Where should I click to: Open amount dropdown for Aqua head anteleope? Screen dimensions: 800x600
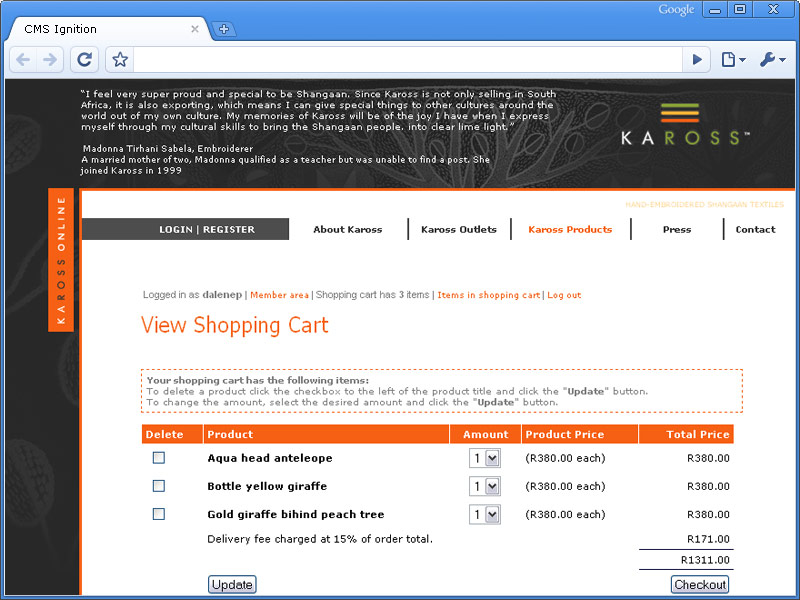[485, 458]
